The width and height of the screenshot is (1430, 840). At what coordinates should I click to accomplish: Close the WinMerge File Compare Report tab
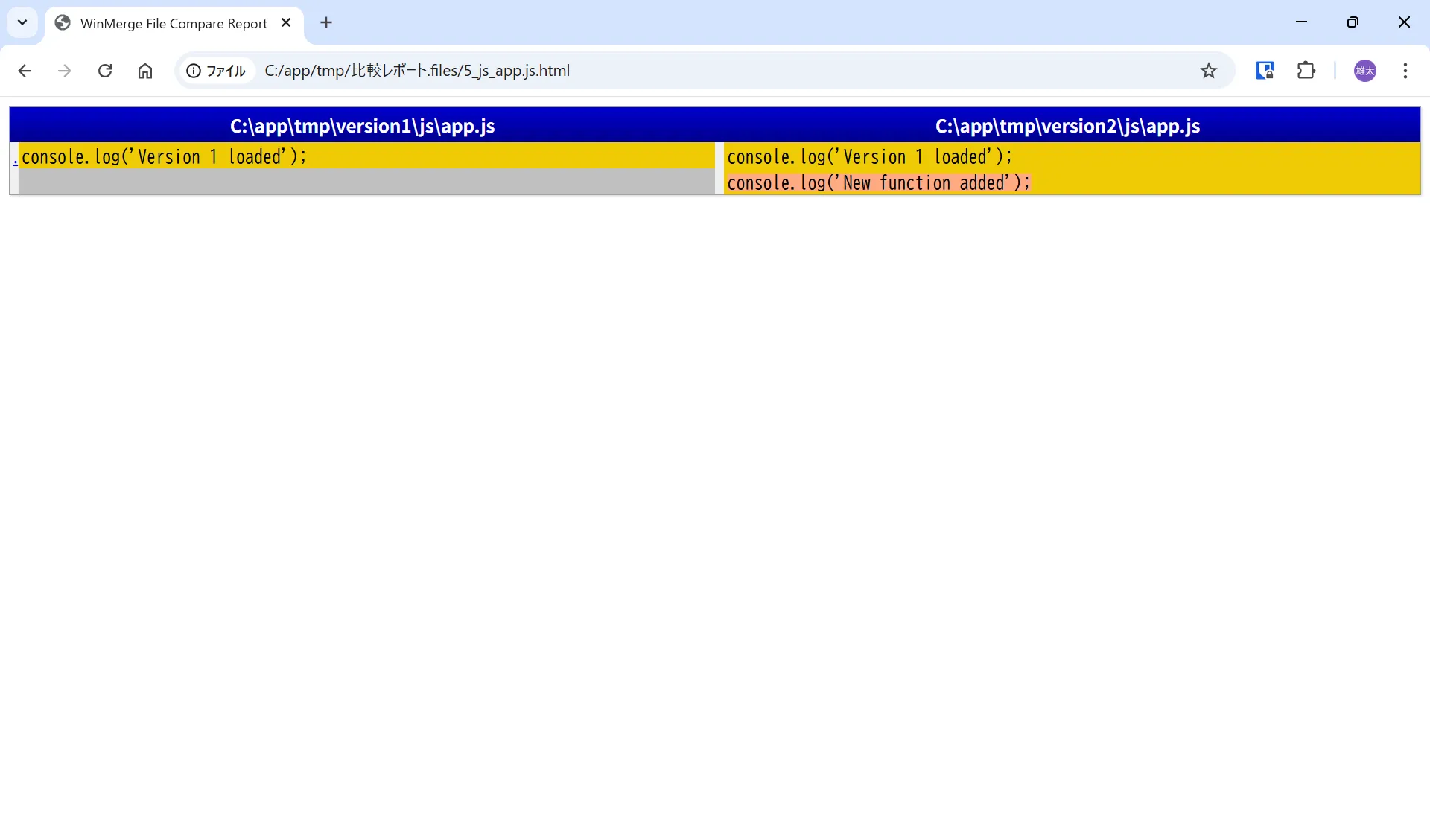tap(286, 23)
